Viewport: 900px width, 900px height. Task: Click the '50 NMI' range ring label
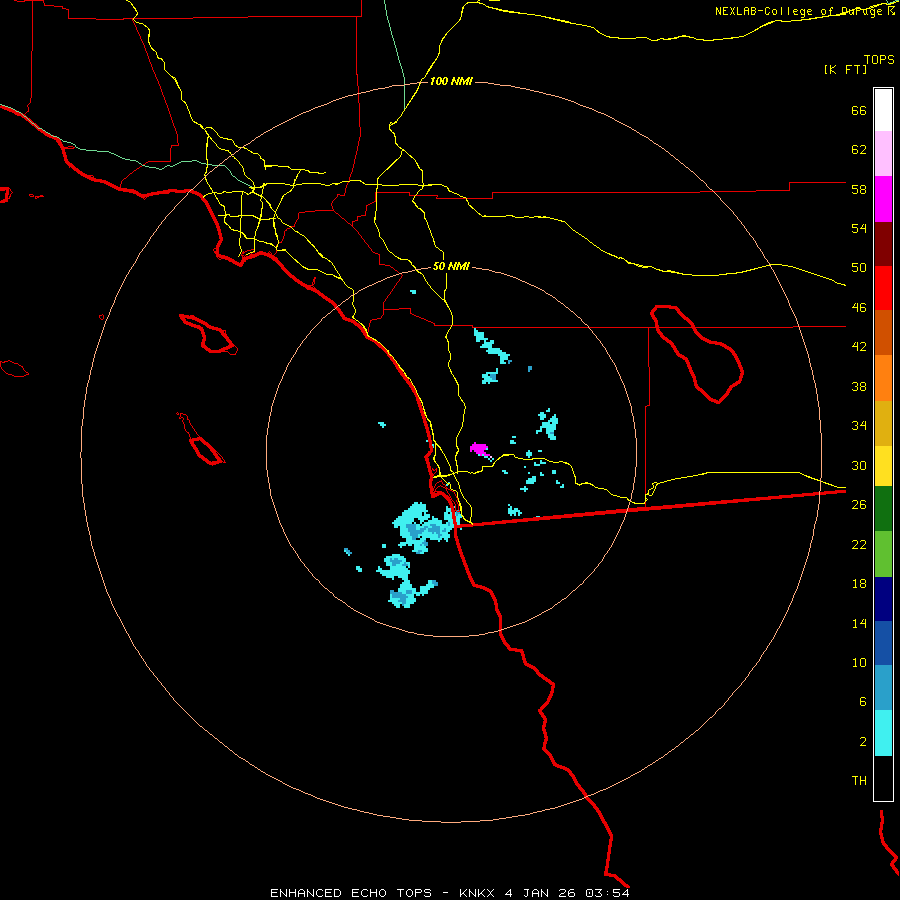pos(451,266)
